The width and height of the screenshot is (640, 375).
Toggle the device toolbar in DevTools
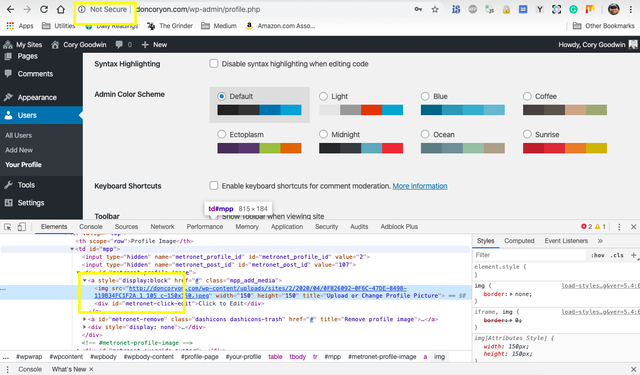coord(22,227)
